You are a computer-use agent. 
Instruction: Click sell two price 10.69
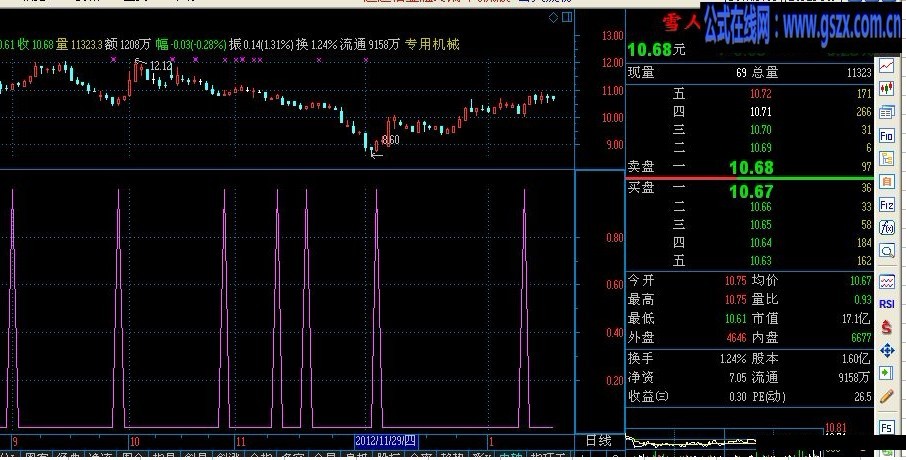(761, 148)
